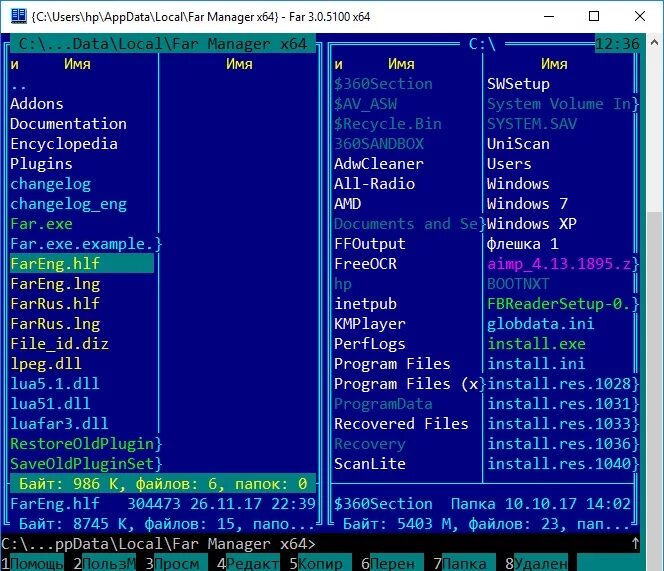Select the lpeg.dll file

(x=46, y=364)
